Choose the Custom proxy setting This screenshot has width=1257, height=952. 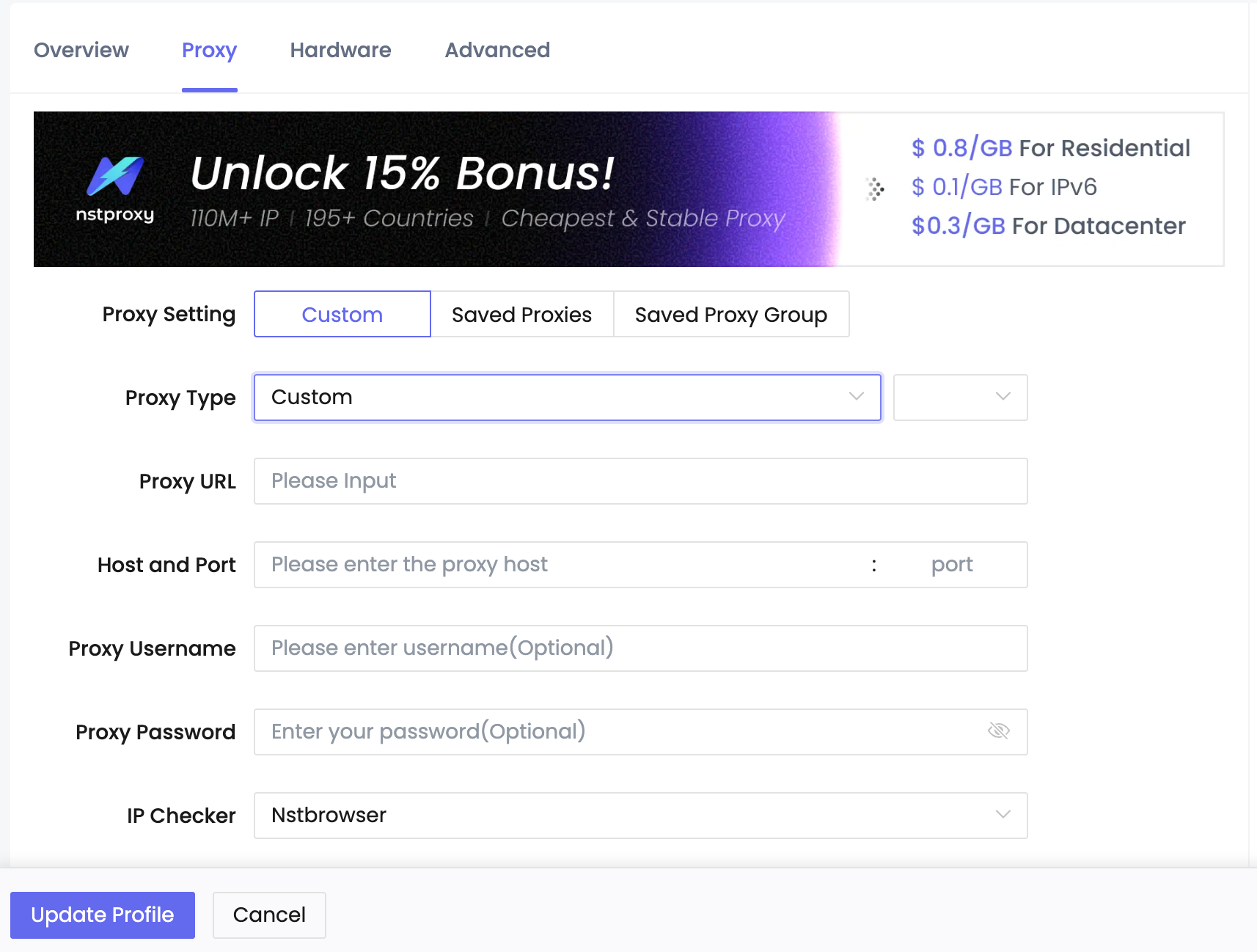342,315
